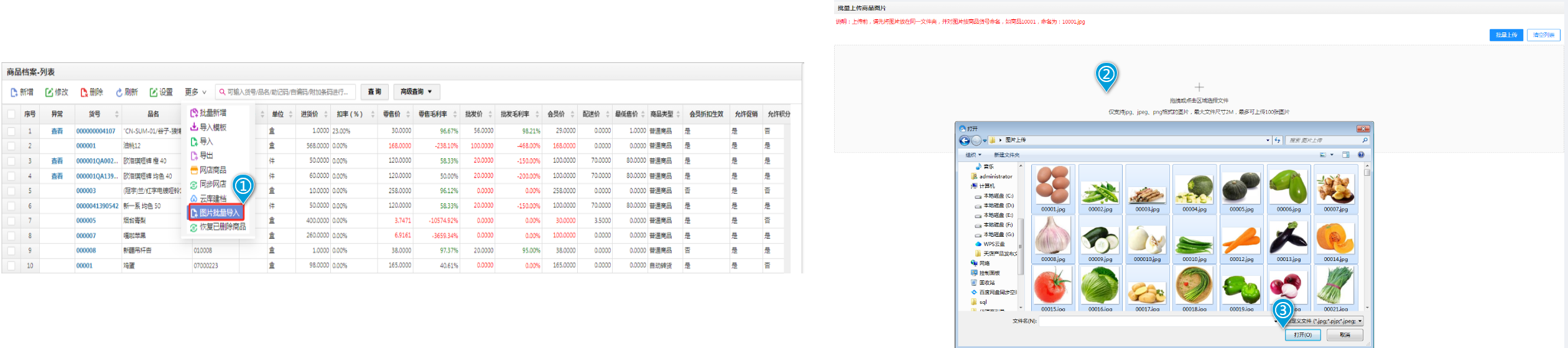Click the 新增 (add) toolbar icon

tap(14, 93)
